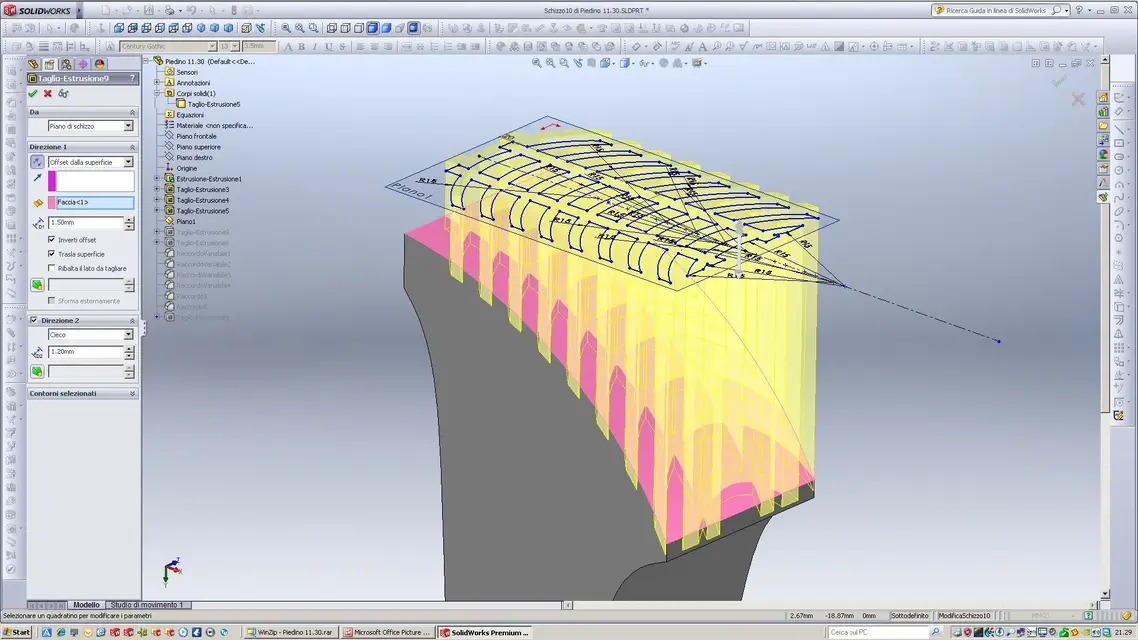1138x640 pixels.
Task: Open the 'Piano di schizzo' start condition dropdown
Action: tap(128, 126)
